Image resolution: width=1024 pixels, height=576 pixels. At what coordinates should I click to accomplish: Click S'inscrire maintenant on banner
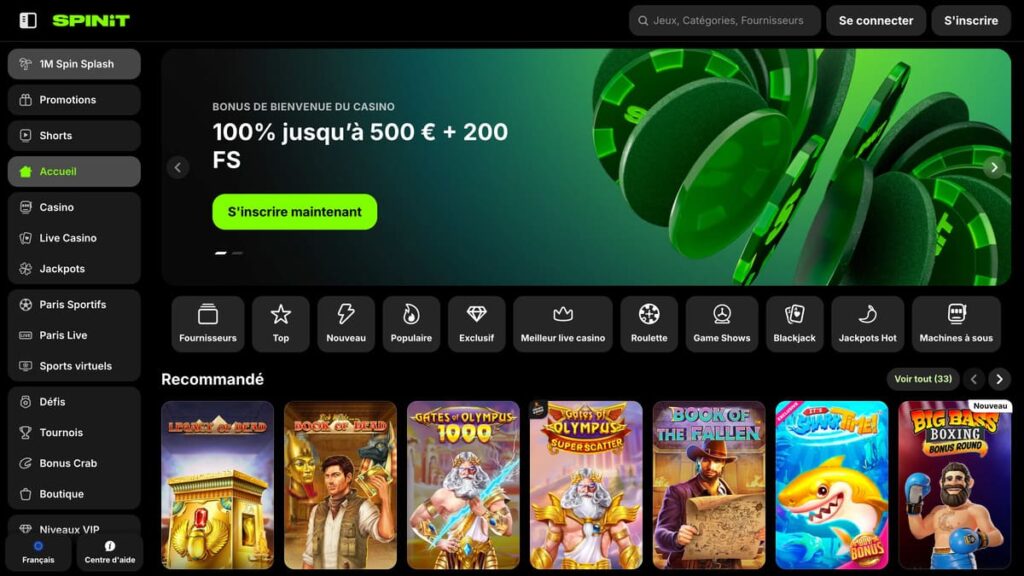tap(295, 212)
